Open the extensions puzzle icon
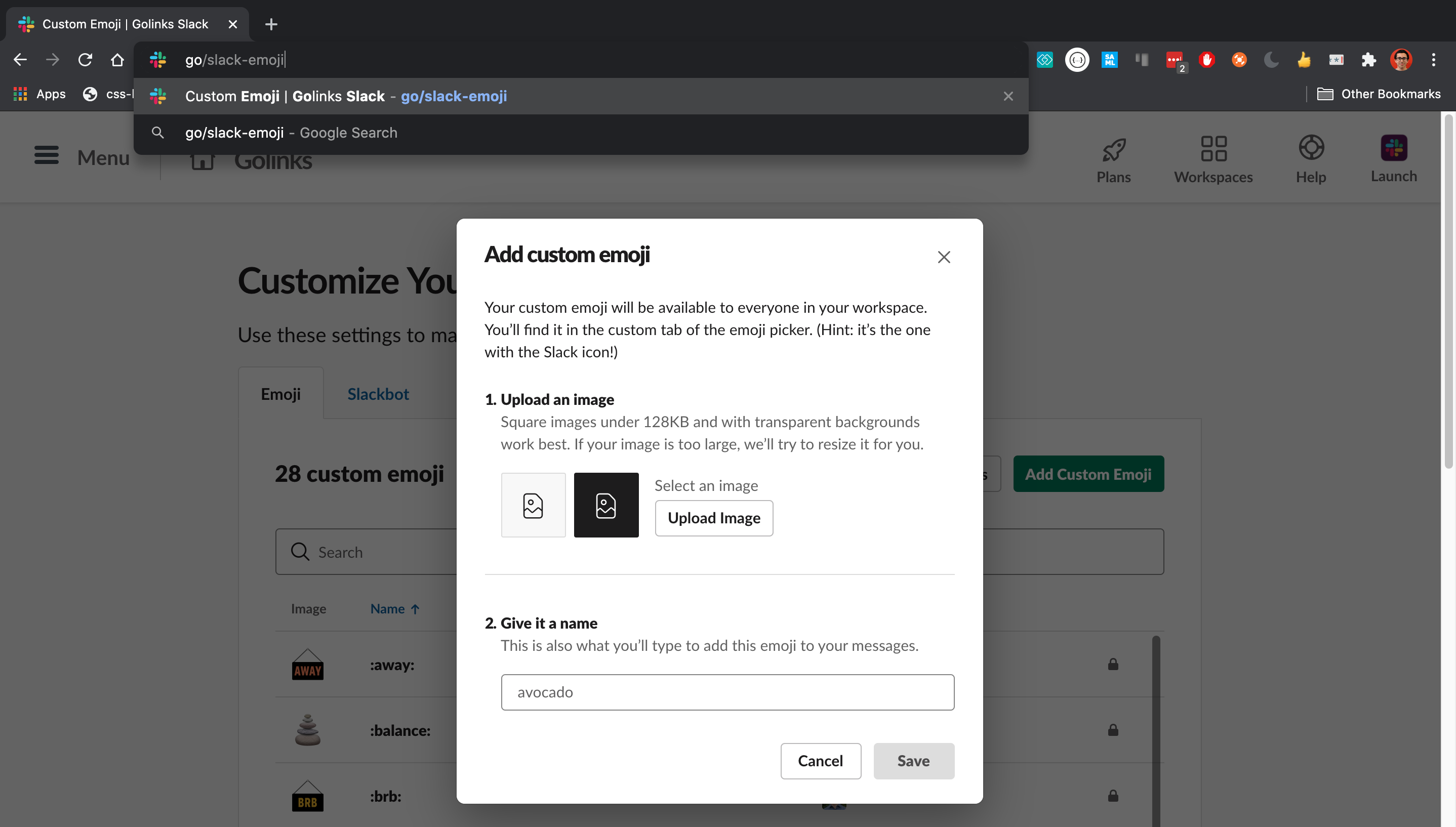1456x827 pixels. (x=1368, y=60)
